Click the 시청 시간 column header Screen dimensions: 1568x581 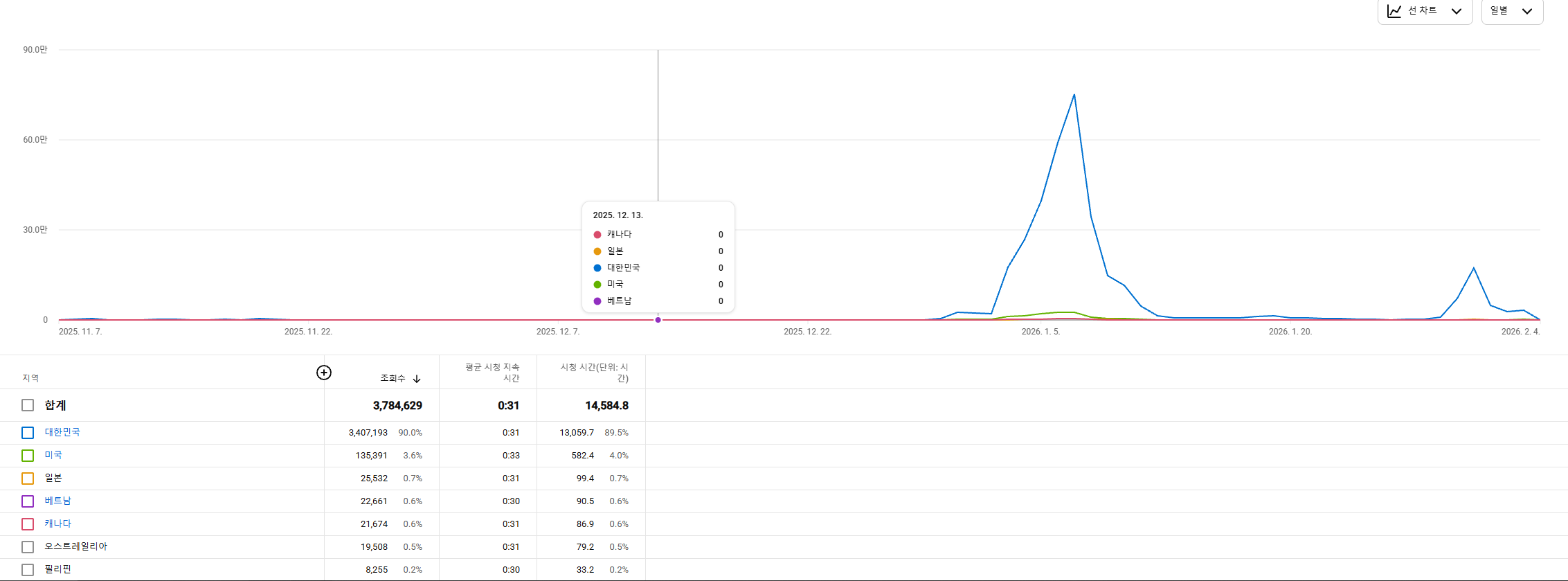click(594, 373)
